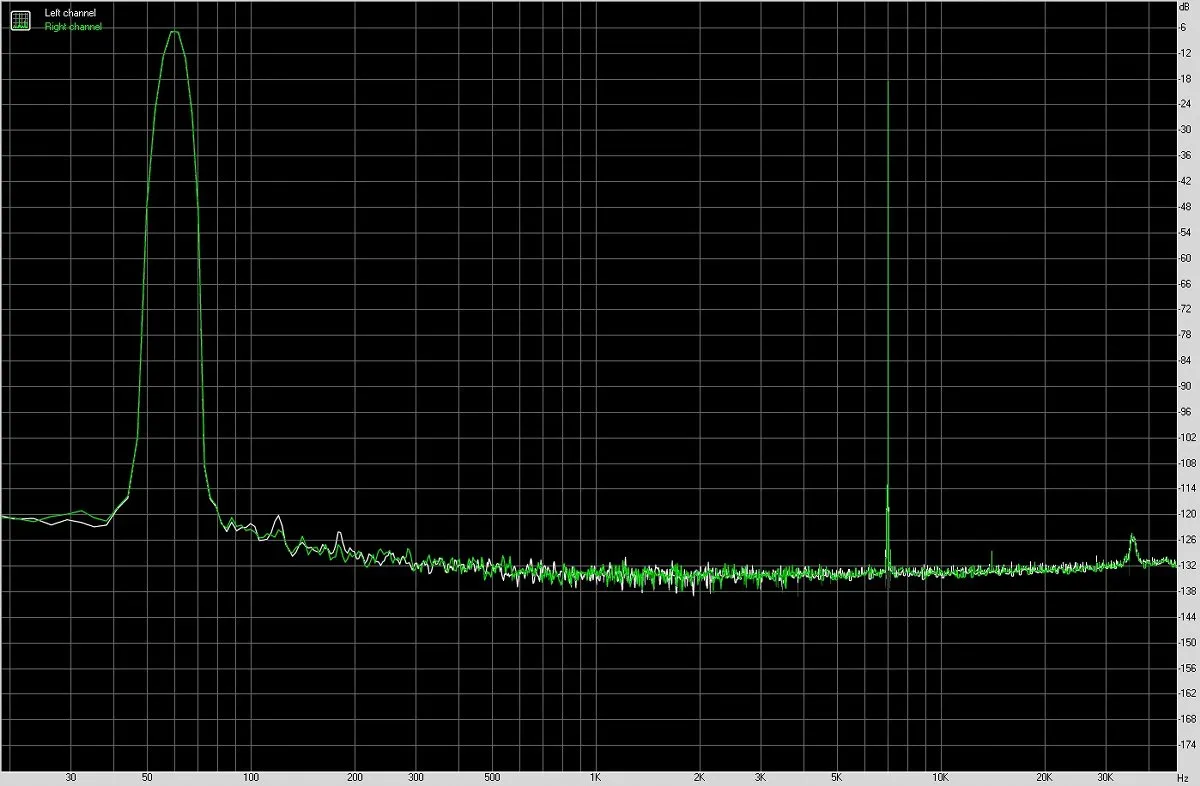This screenshot has width=1200, height=786.
Task: Click the "-174" dB axis value
Action: coord(1187,744)
